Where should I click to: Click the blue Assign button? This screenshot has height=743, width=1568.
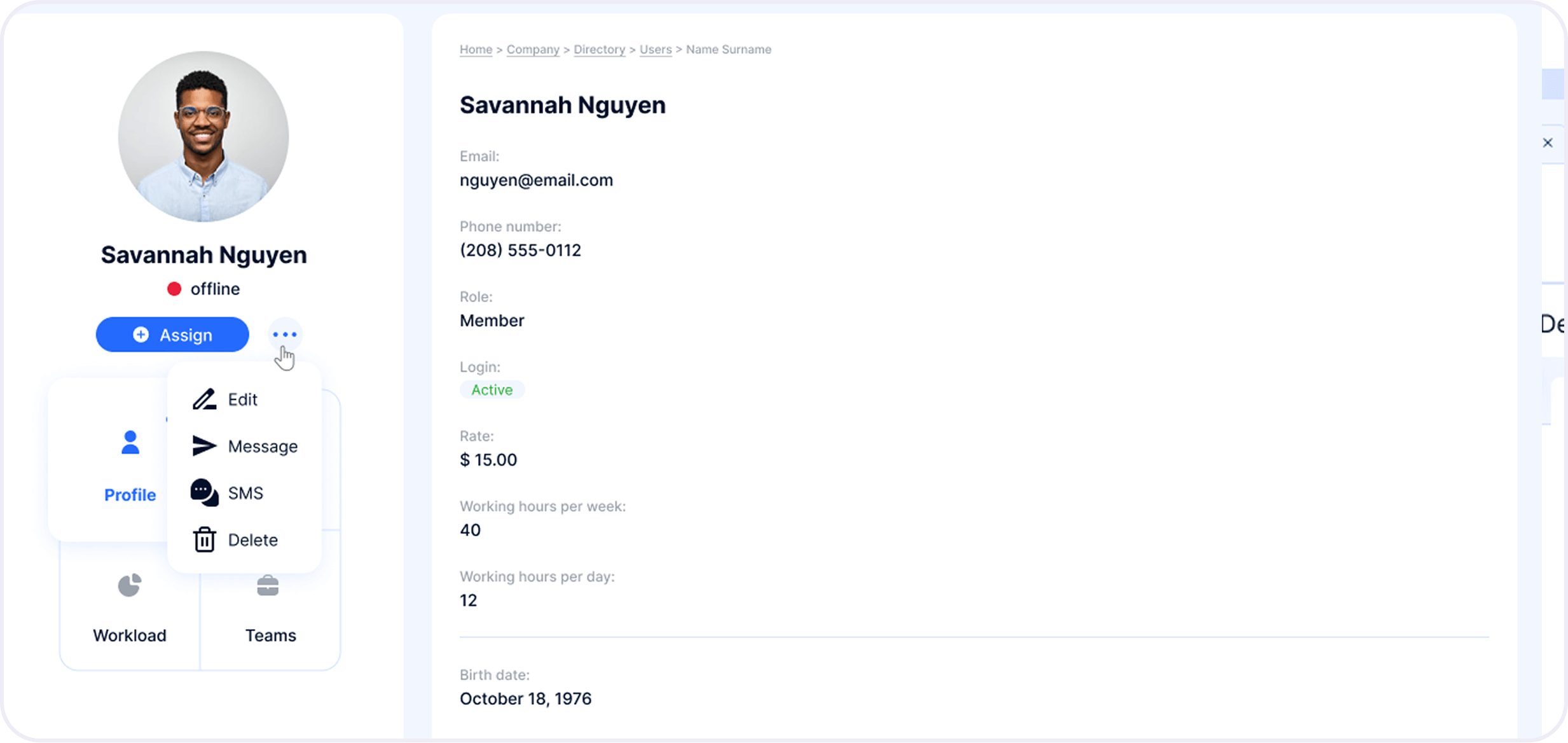point(172,335)
